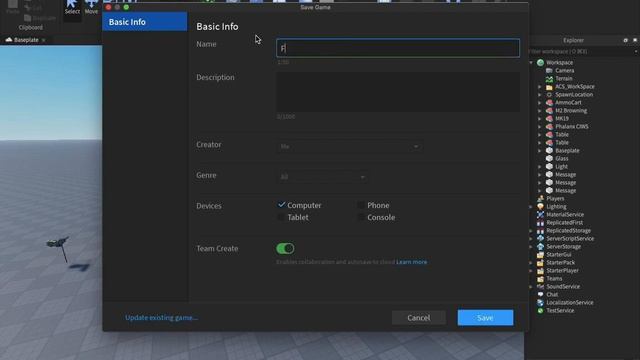Click the MaterialService icon
This screenshot has width=640, height=360.
pyautogui.click(x=540, y=214)
